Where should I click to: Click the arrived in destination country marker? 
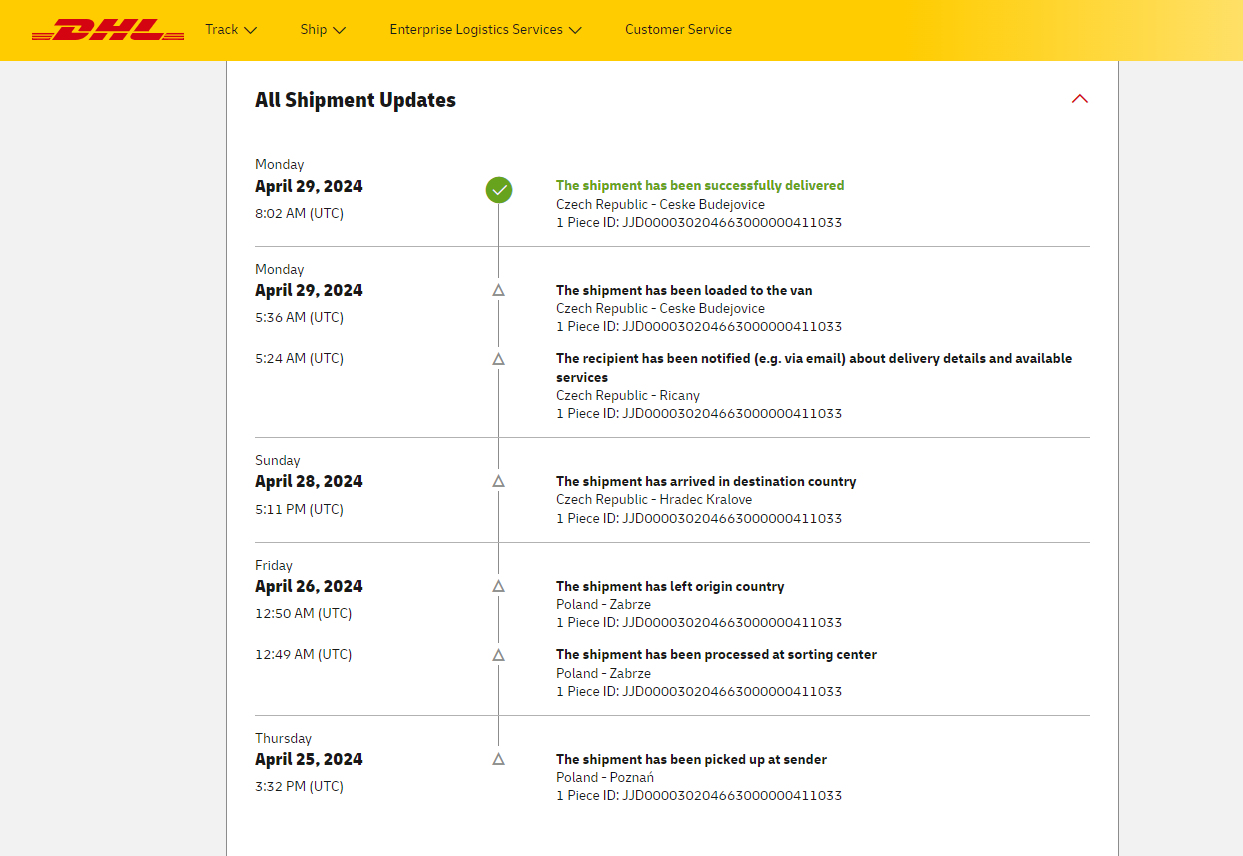(x=499, y=481)
